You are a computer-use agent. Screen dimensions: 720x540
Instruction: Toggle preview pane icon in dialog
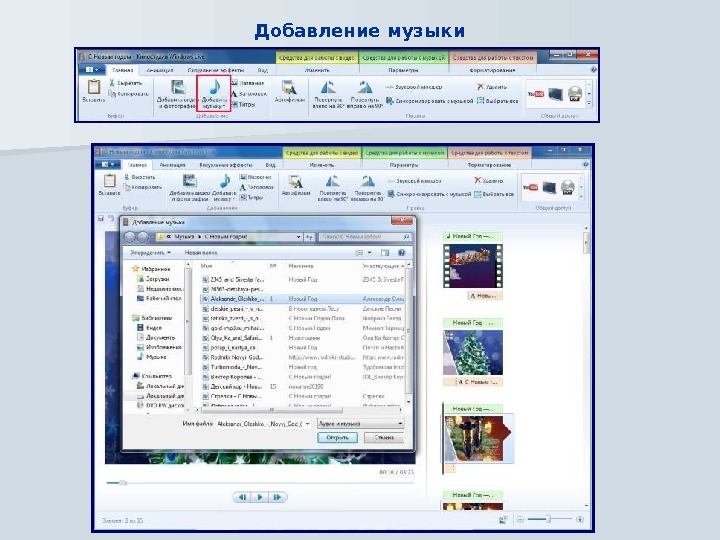click(385, 253)
